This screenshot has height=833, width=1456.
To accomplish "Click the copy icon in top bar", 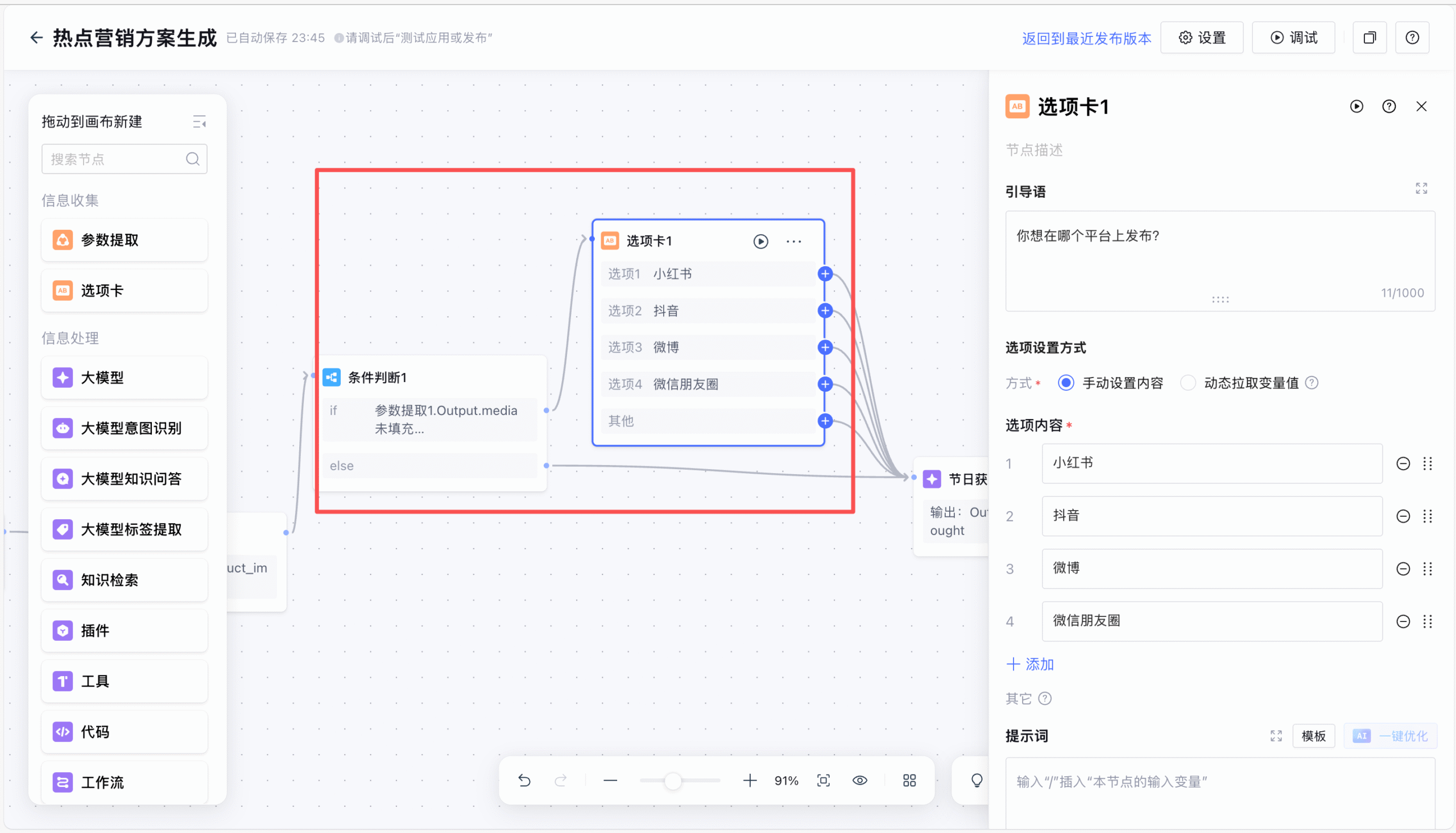I will (x=1369, y=38).
